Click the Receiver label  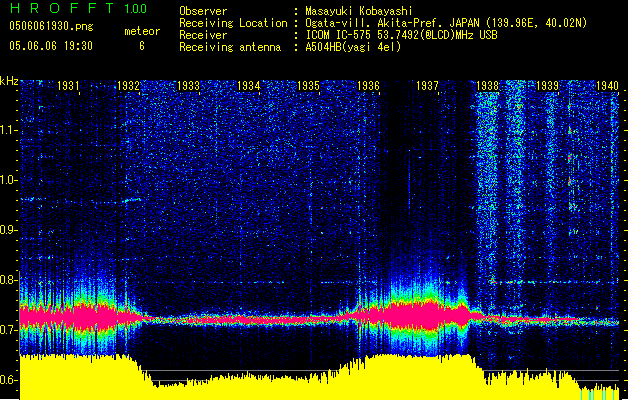(x=203, y=35)
